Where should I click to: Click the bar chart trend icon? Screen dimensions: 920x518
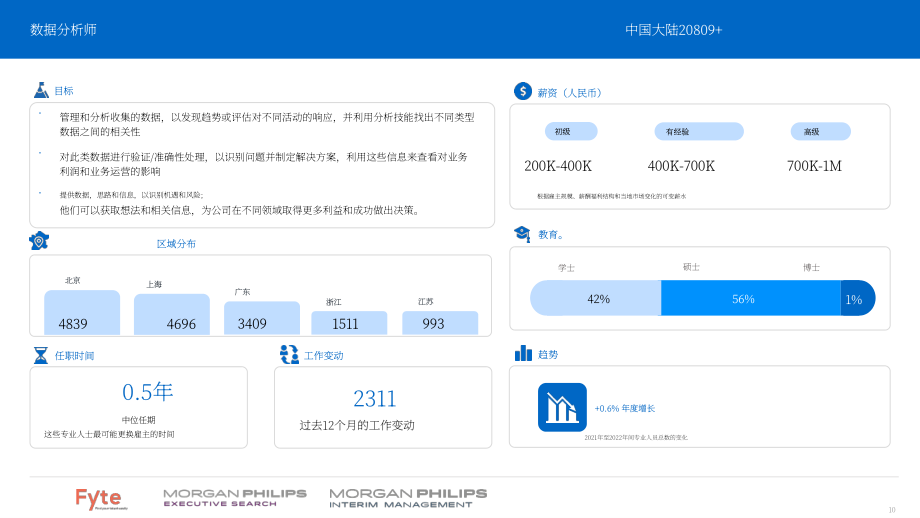pos(523,353)
